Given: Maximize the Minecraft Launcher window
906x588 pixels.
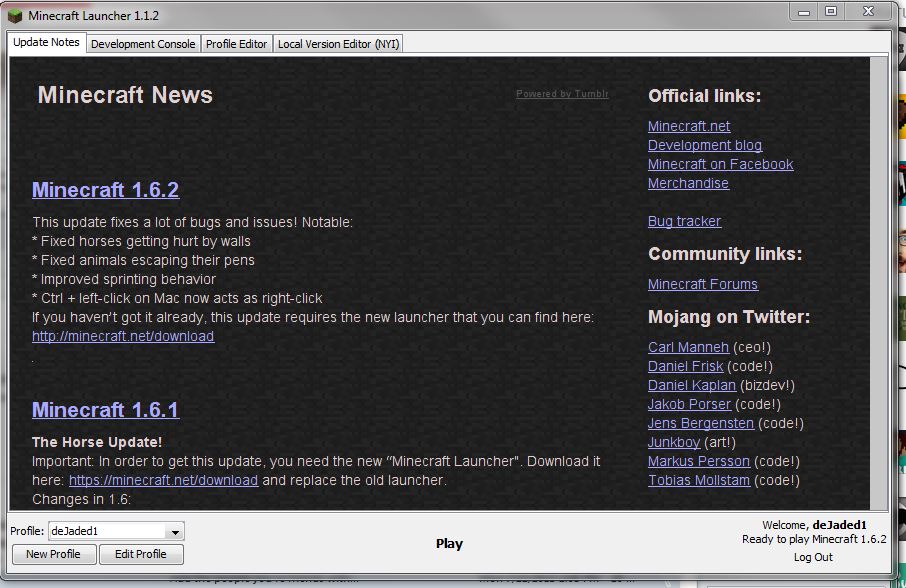Looking at the screenshot, I should pos(831,11).
